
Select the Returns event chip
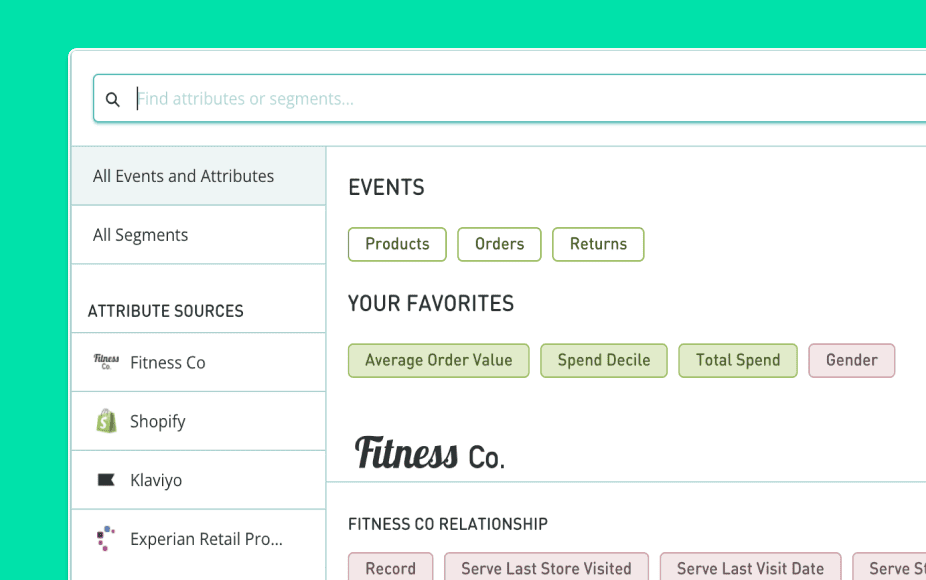coord(598,244)
